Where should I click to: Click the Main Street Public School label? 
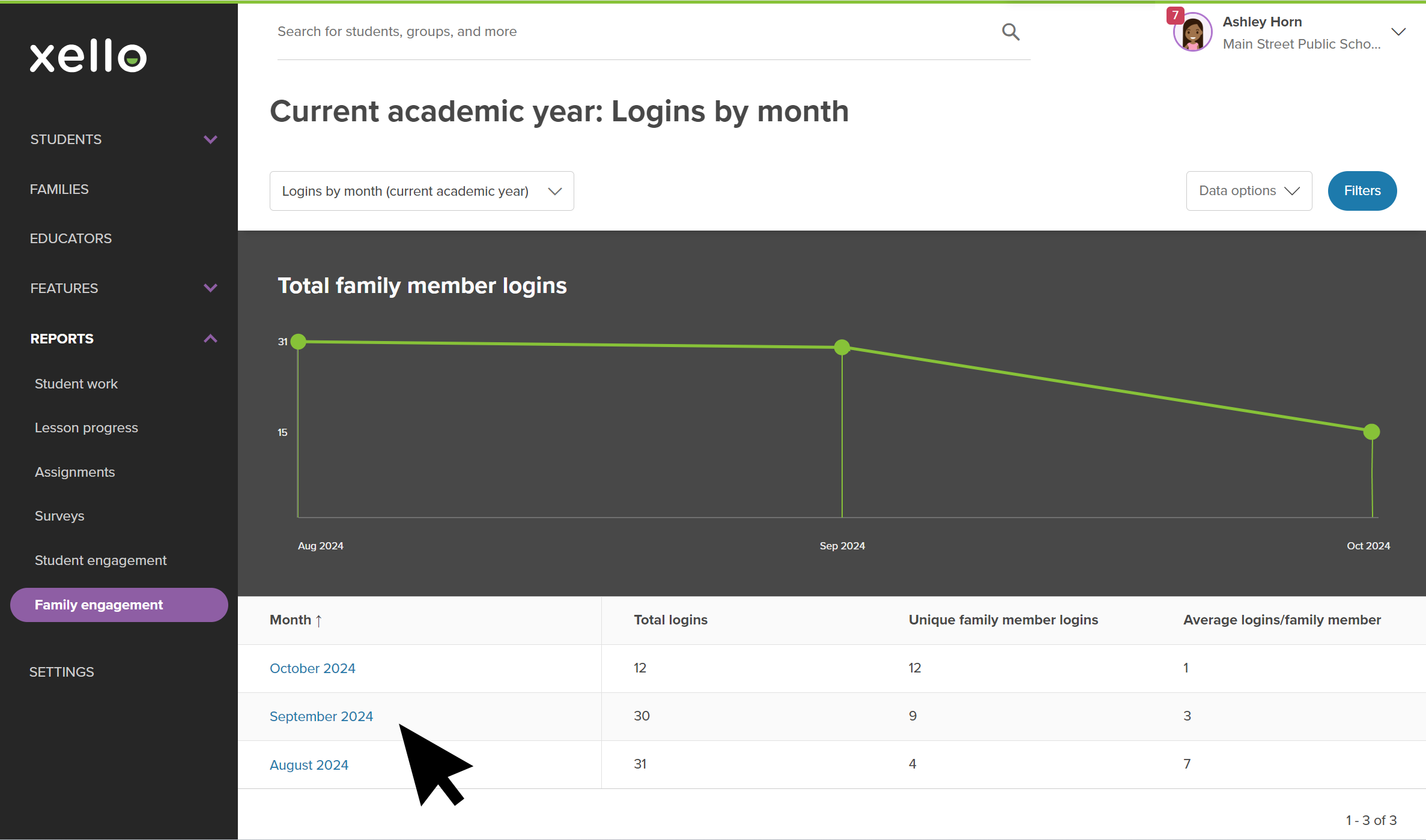click(x=1302, y=44)
